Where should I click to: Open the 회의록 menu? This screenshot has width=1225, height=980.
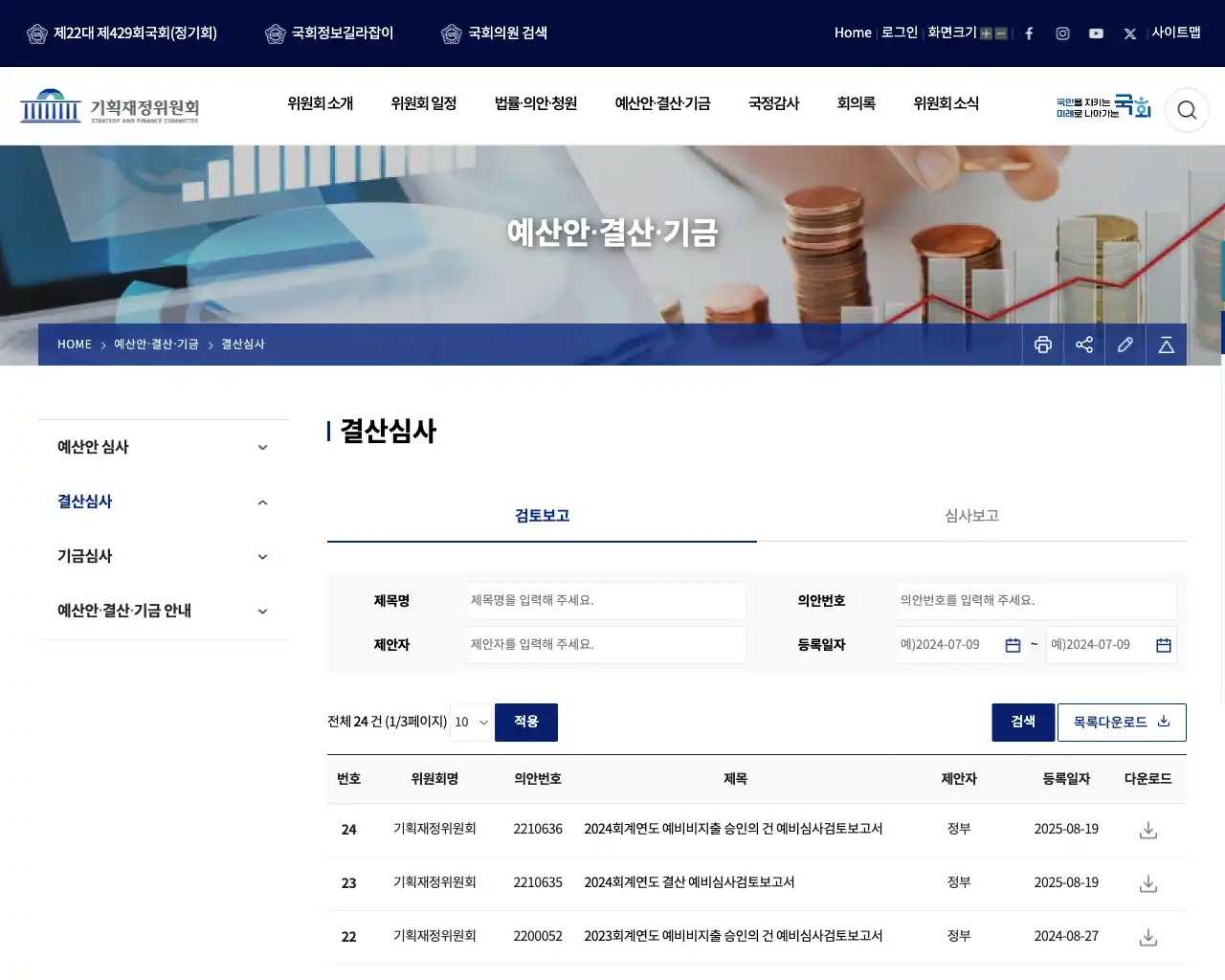pos(857,103)
